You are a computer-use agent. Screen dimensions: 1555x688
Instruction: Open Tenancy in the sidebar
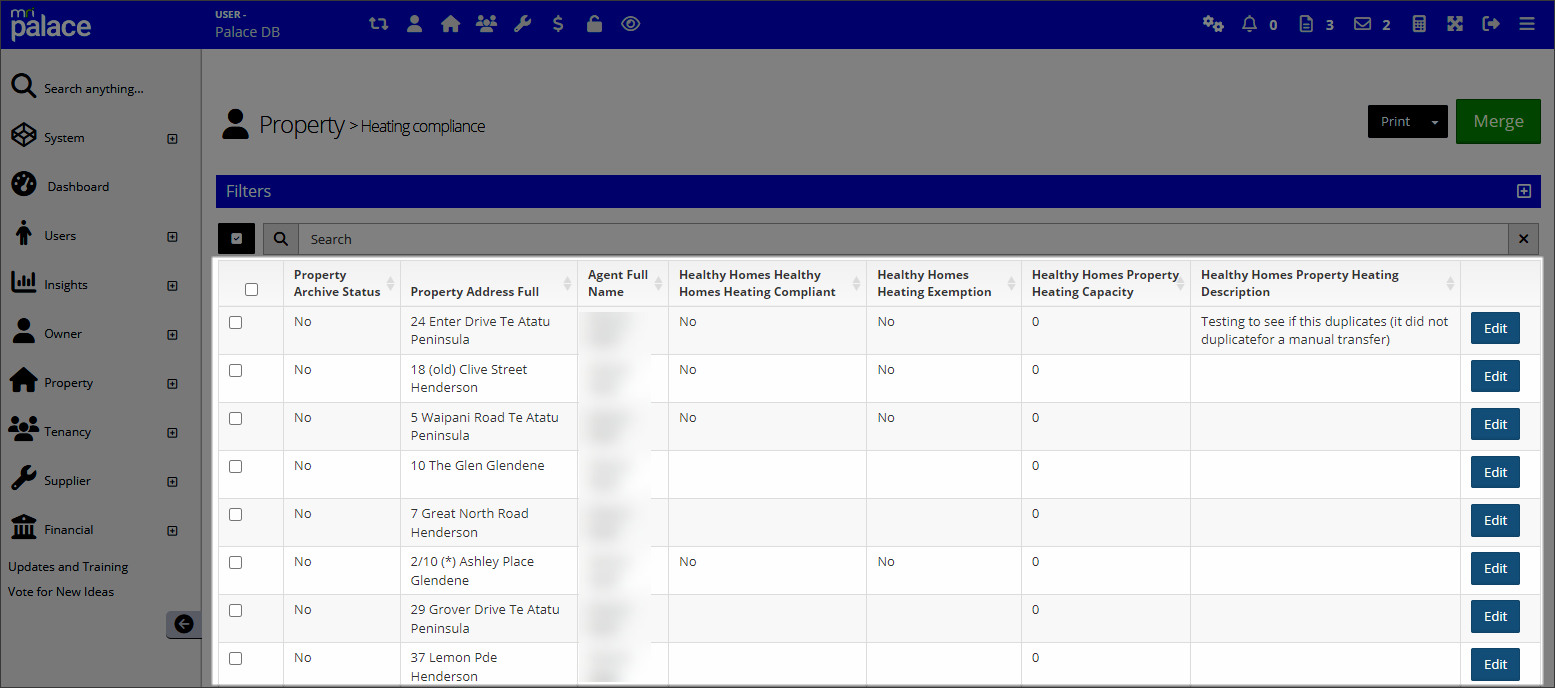[x=67, y=432]
